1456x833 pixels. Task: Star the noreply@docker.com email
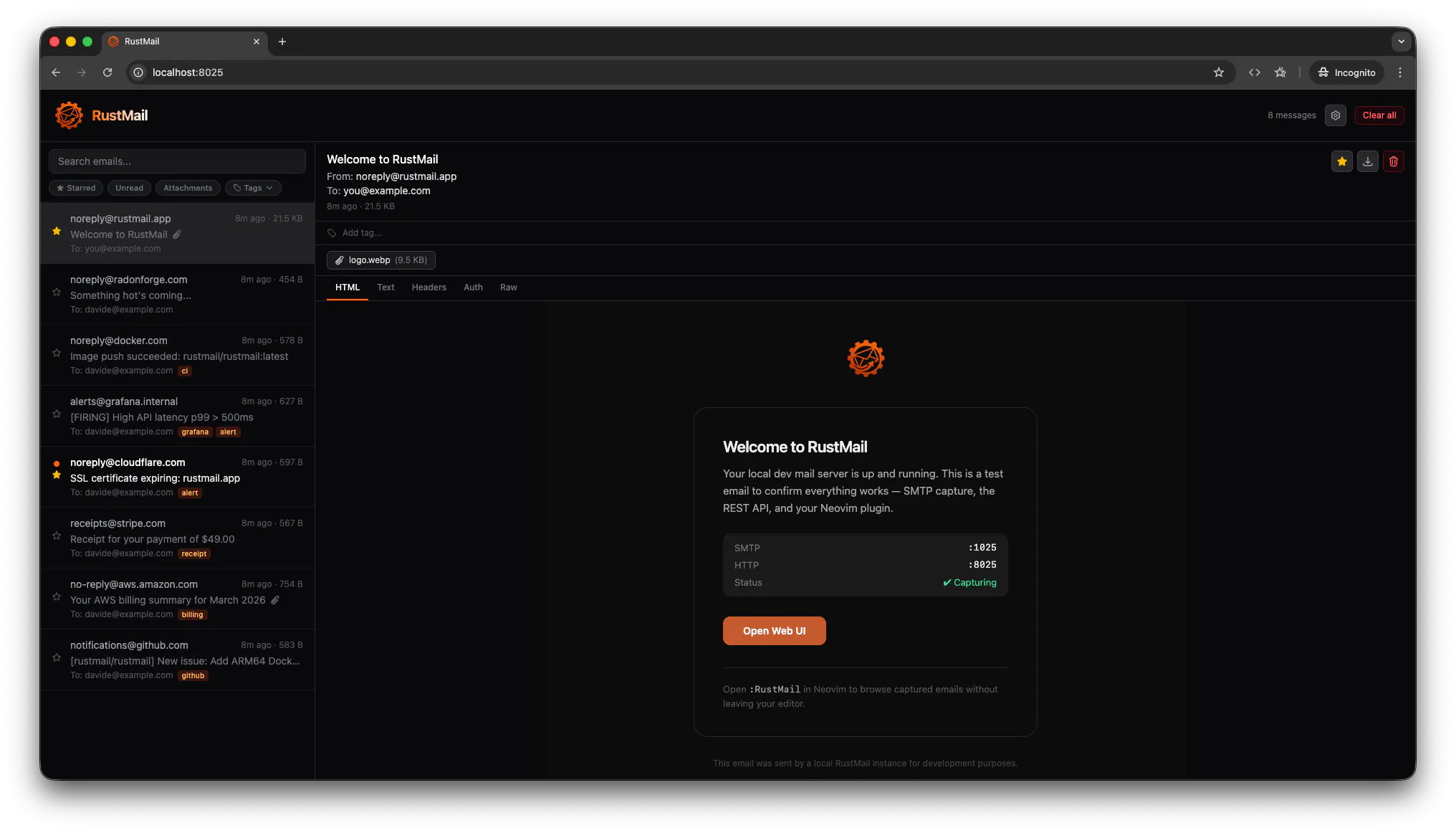click(57, 353)
